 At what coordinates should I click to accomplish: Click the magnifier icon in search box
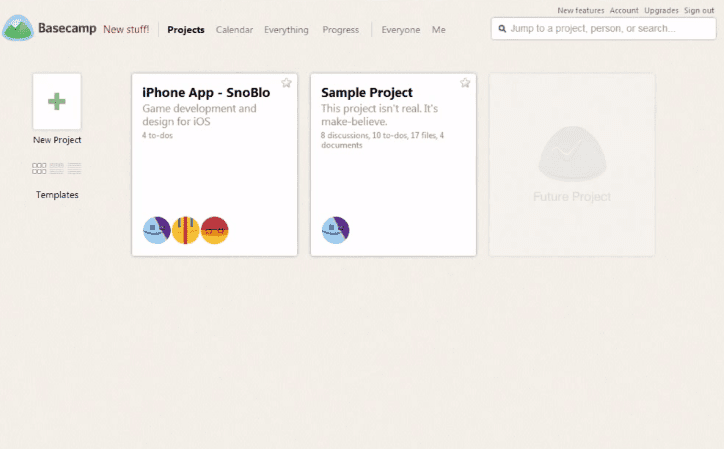(x=502, y=29)
